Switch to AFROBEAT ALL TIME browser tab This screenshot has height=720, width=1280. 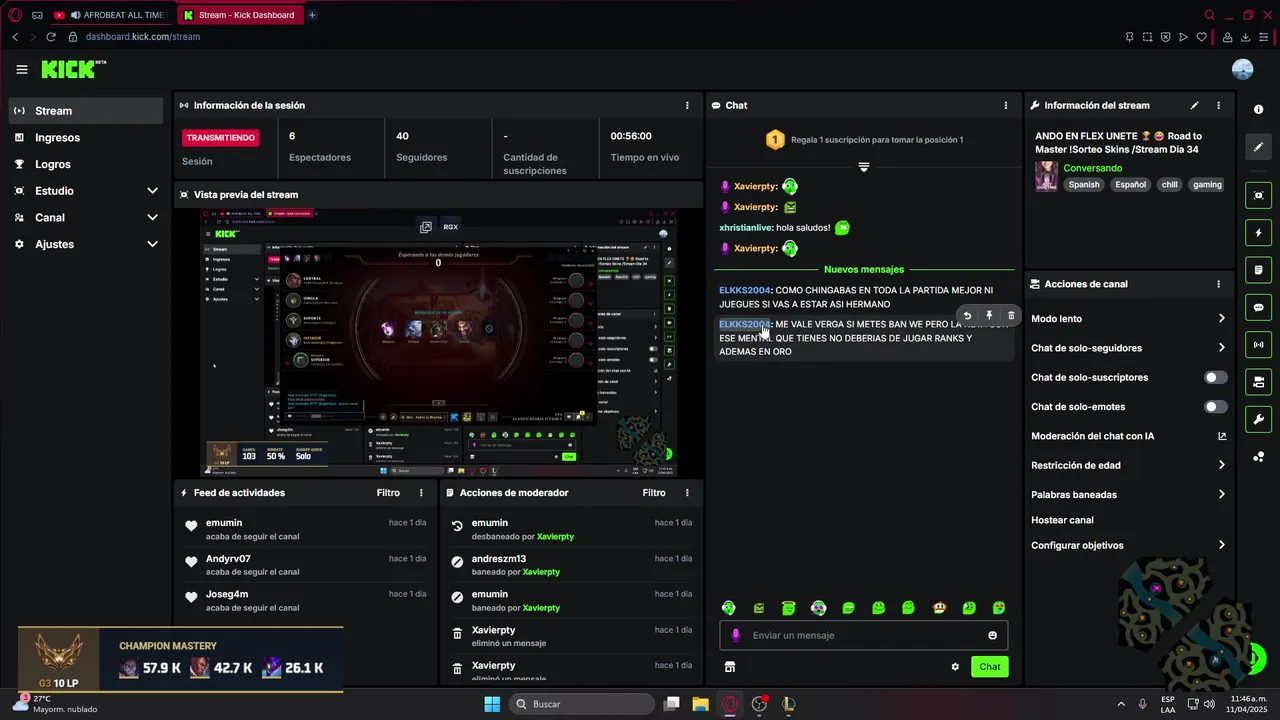click(113, 15)
